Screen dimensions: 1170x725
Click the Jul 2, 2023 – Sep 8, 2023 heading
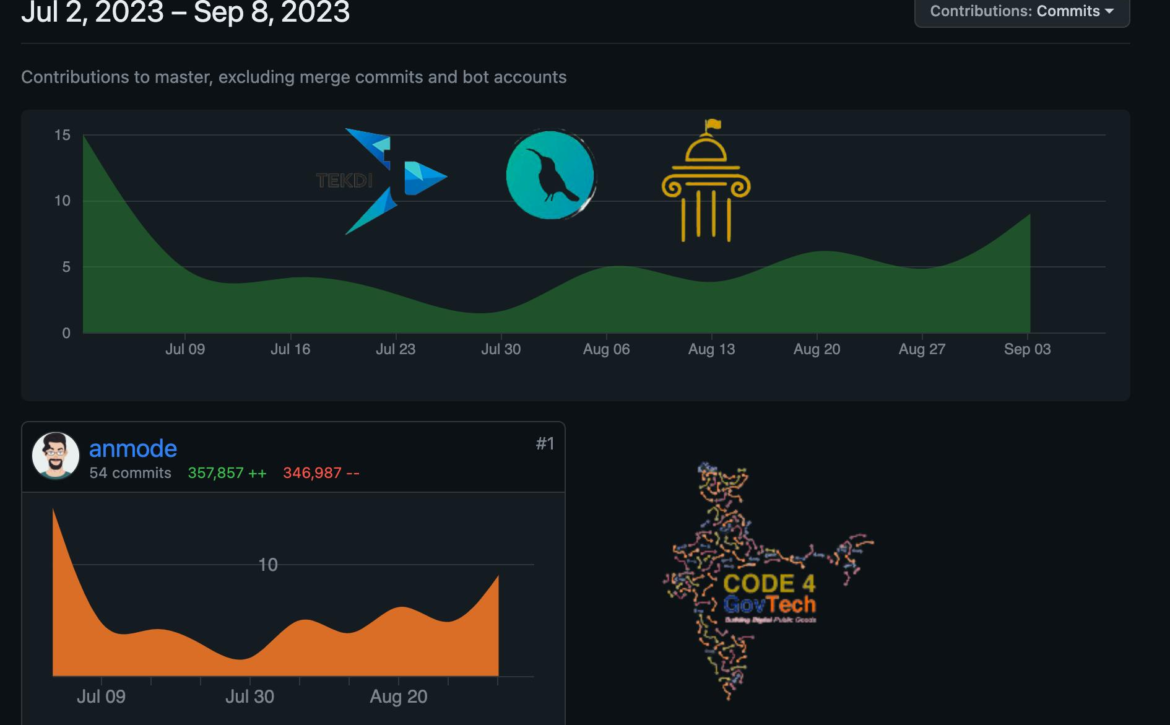tap(186, 13)
